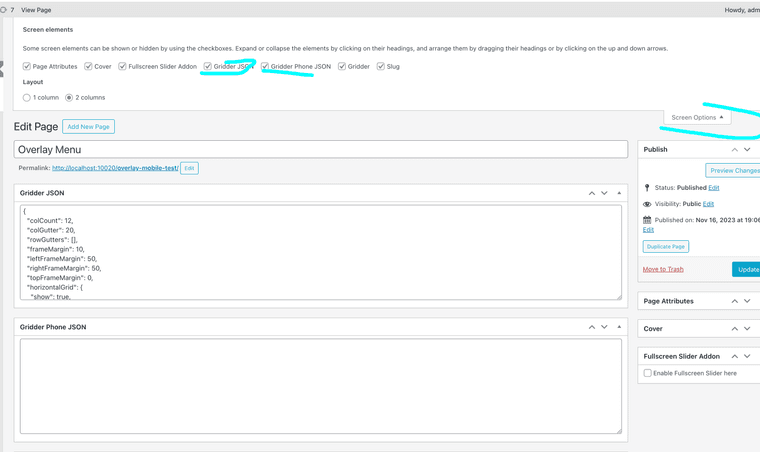This screenshot has height=452, width=760.
Task: Uncheck the Gridder Phone JSON checkbox
Action: 265,67
